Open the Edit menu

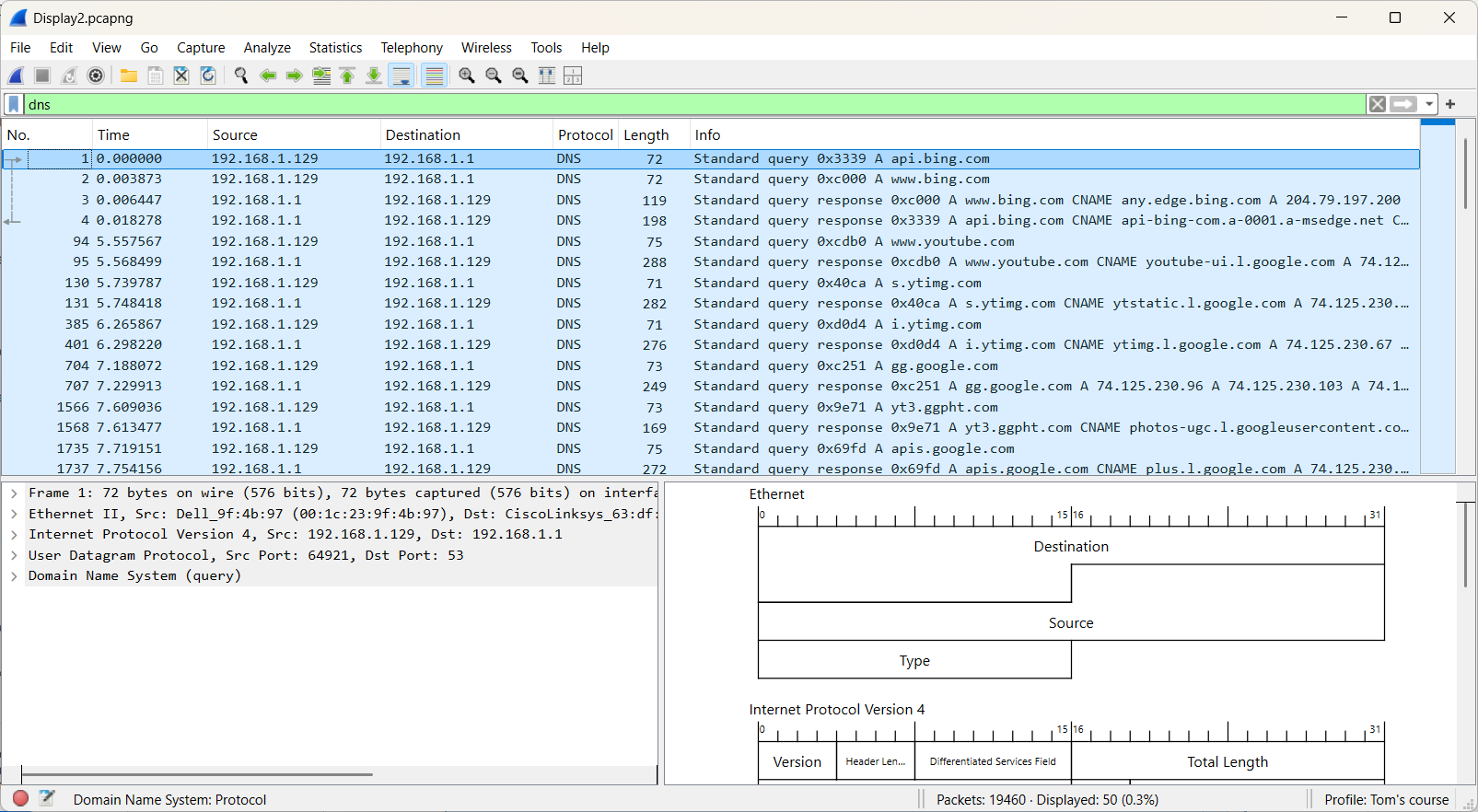(62, 48)
